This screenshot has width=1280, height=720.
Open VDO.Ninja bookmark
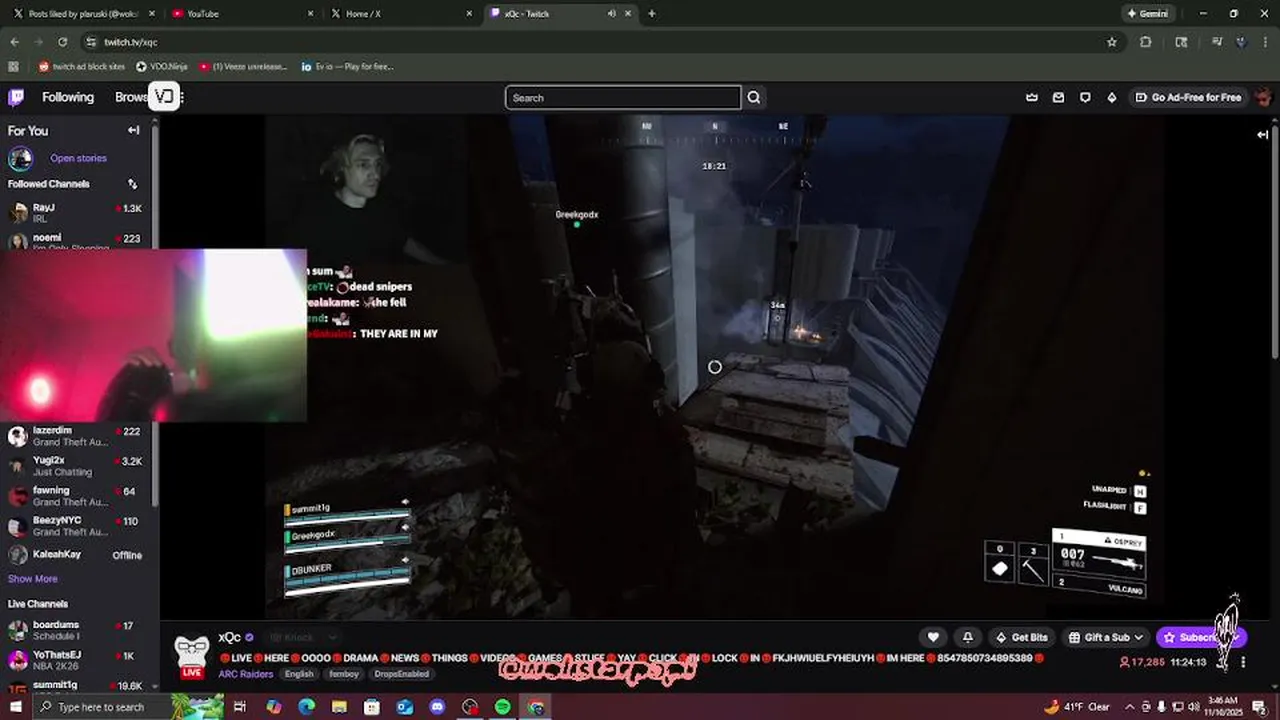pyautogui.click(x=162, y=67)
